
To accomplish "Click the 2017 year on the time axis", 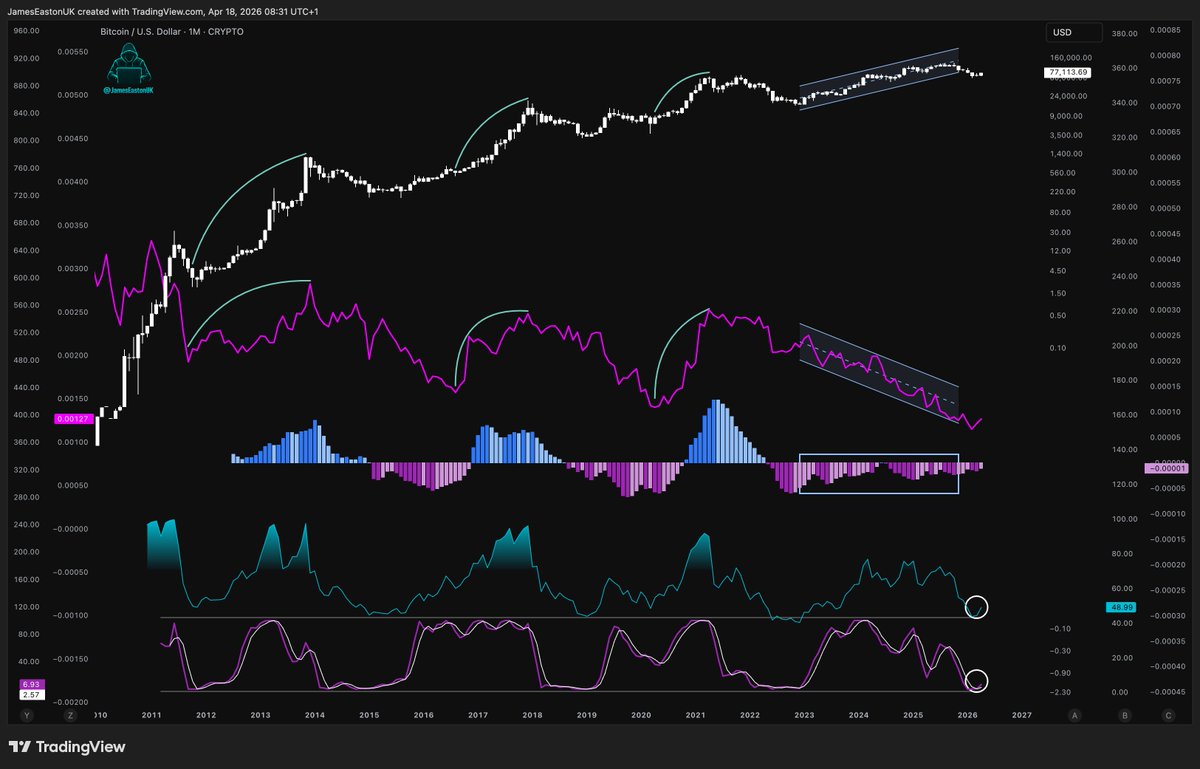I will point(477,716).
